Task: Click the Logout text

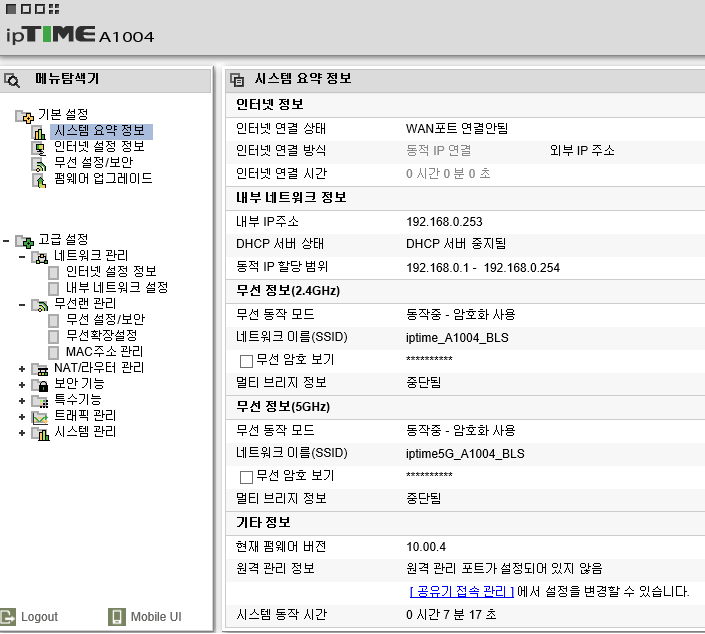Action: pyautogui.click(x=40, y=617)
